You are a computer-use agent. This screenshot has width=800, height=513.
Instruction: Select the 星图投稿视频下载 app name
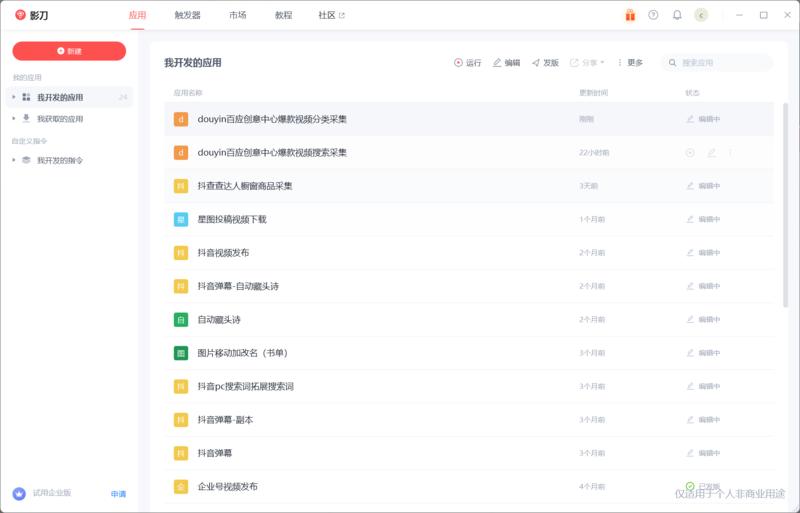pos(232,219)
